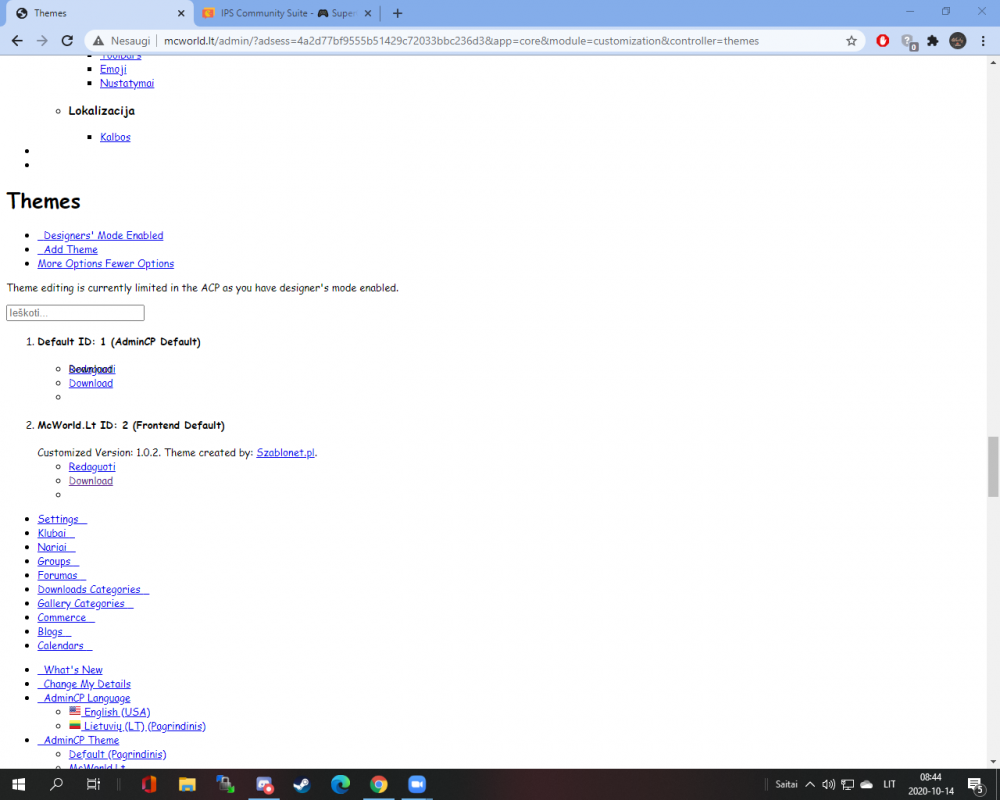Open the Chrome profile avatar
This screenshot has height=800, width=1000.
tap(957, 41)
